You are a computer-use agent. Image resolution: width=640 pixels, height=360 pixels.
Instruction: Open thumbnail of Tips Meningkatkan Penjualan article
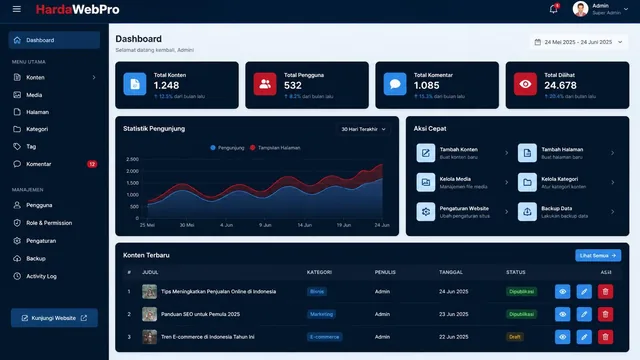pyautogui.click(x=149, y=291)
